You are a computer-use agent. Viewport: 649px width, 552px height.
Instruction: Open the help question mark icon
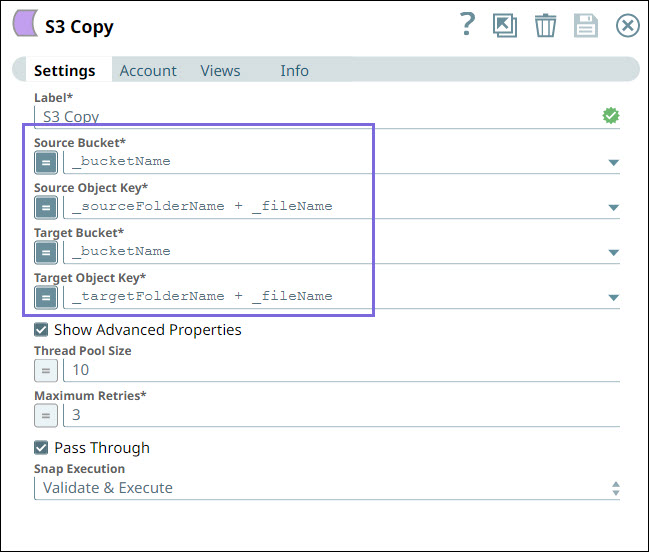466,25
